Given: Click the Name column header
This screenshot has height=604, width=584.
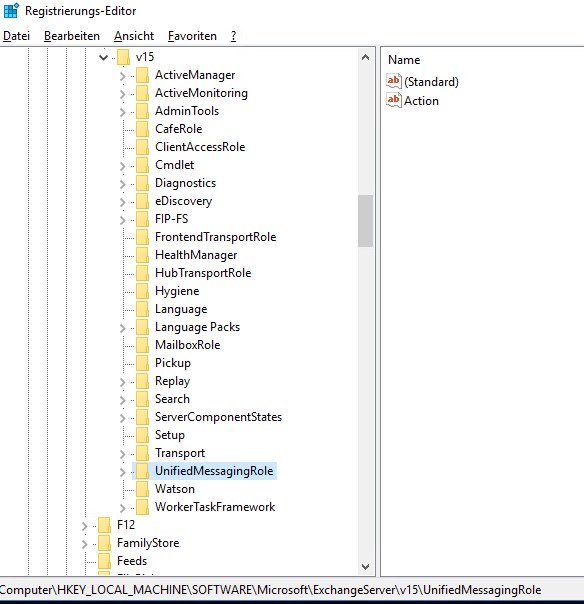Looking at the screenshot, I should (x=404, y=60).
